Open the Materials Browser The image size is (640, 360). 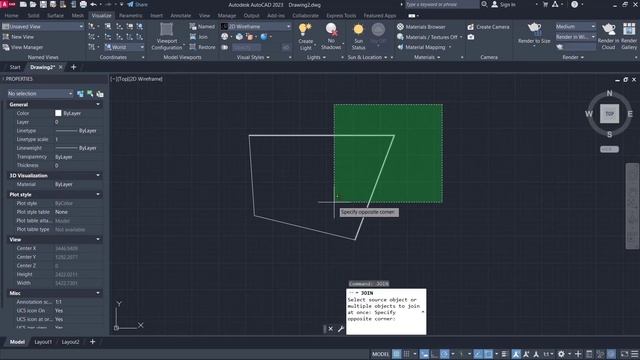point(421,27)
